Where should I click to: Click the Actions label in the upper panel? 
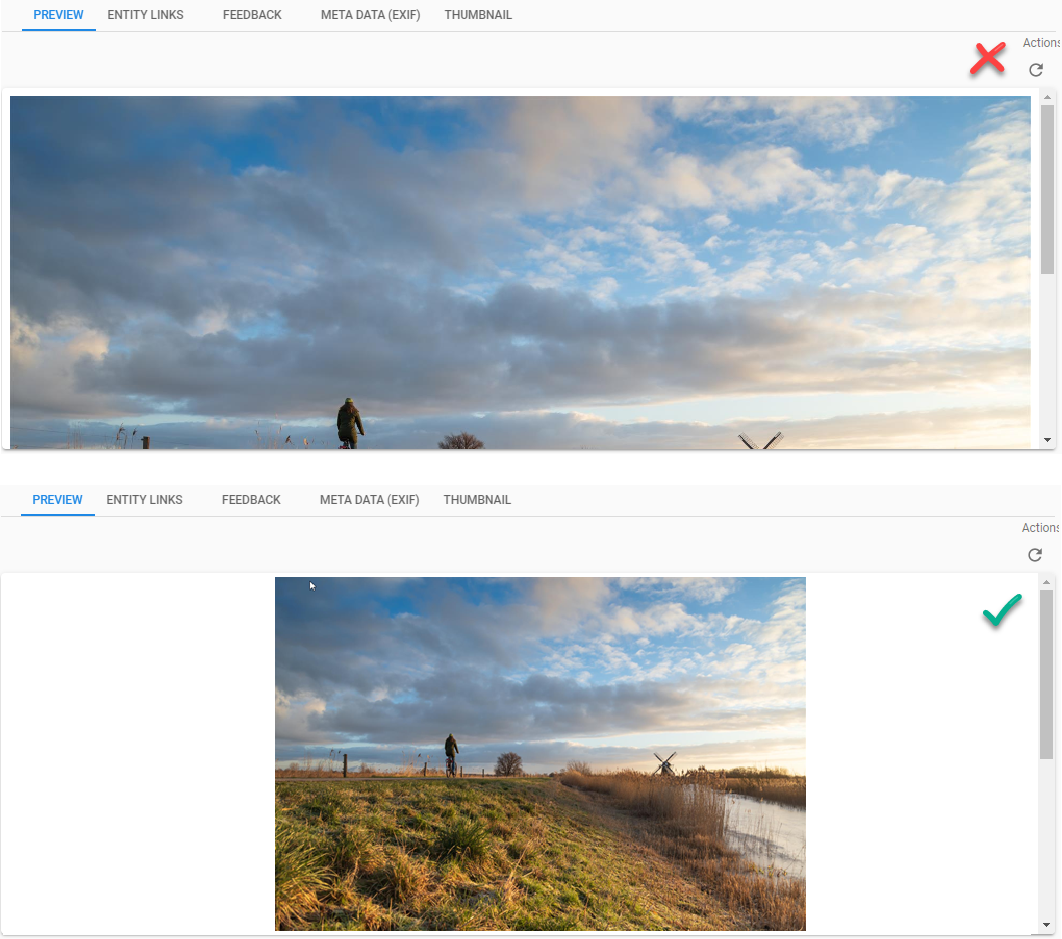coord(1042,43)
